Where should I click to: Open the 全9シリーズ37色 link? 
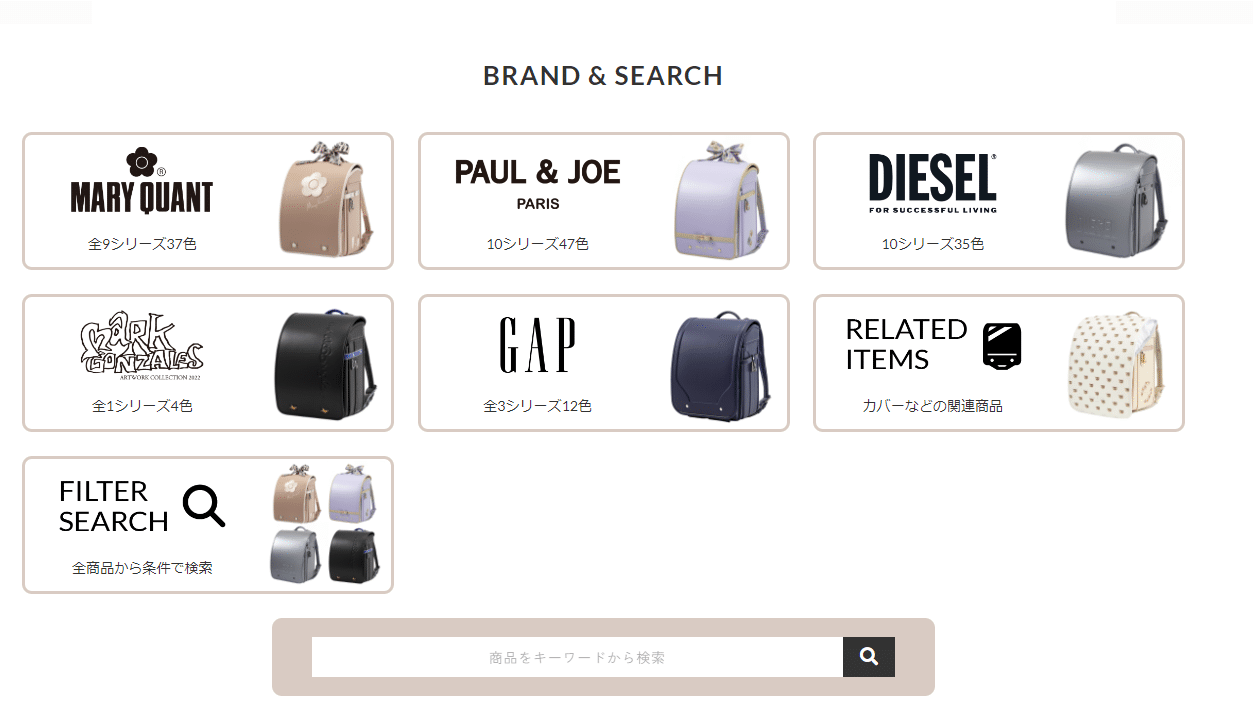tap(142, 244)
